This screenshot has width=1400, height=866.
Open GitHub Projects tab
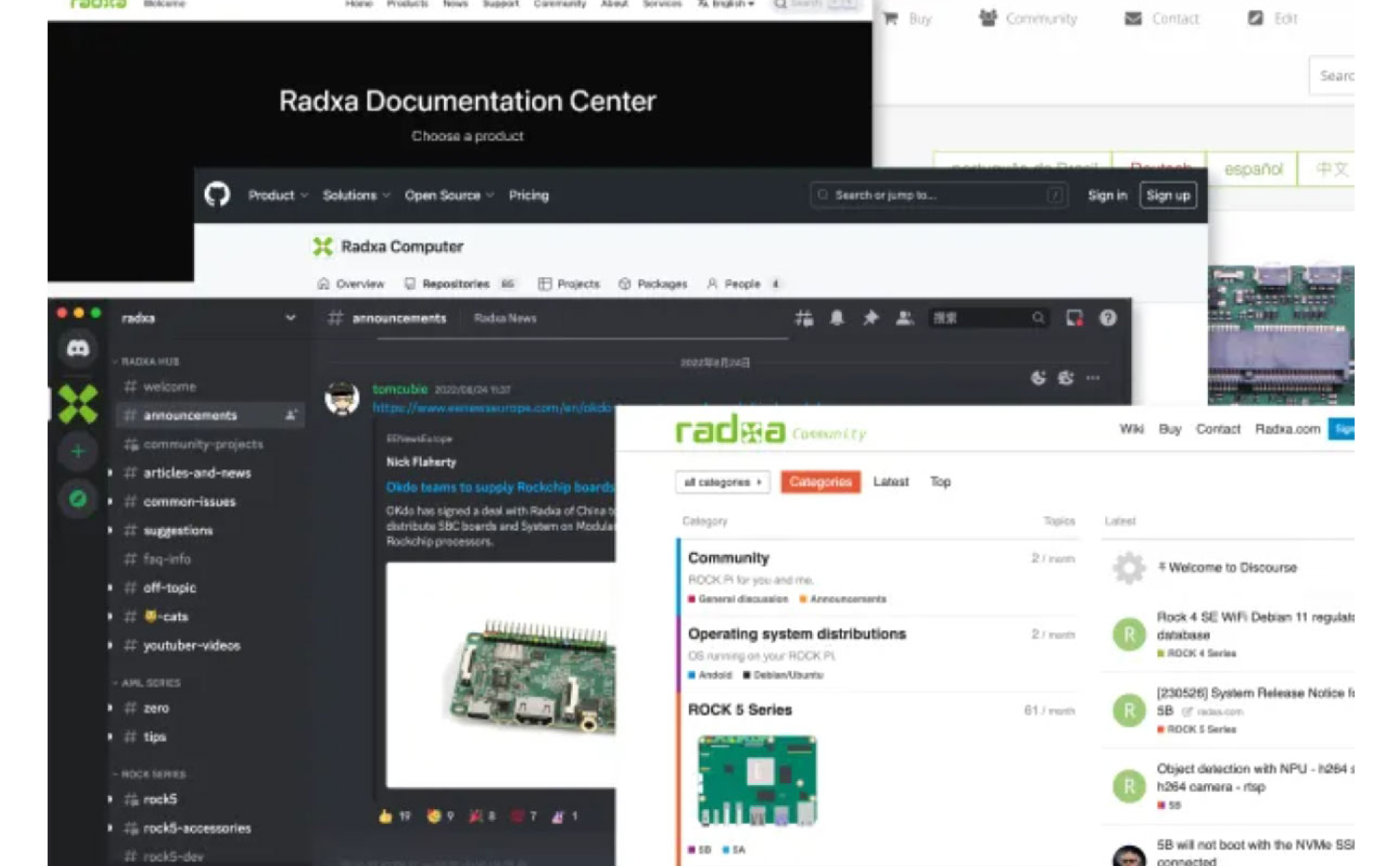[x=569, y=284]
